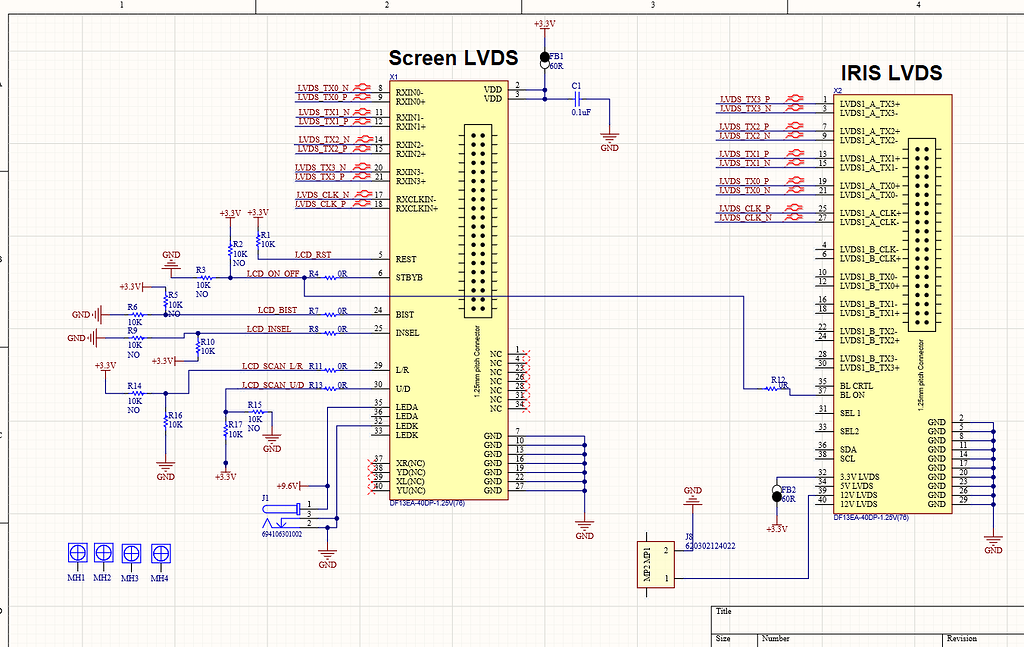Select ferrite bead FB2 by the IRIS connector
The height and width of the screenshot is (647, 1024).
click(x=777, y=492)
